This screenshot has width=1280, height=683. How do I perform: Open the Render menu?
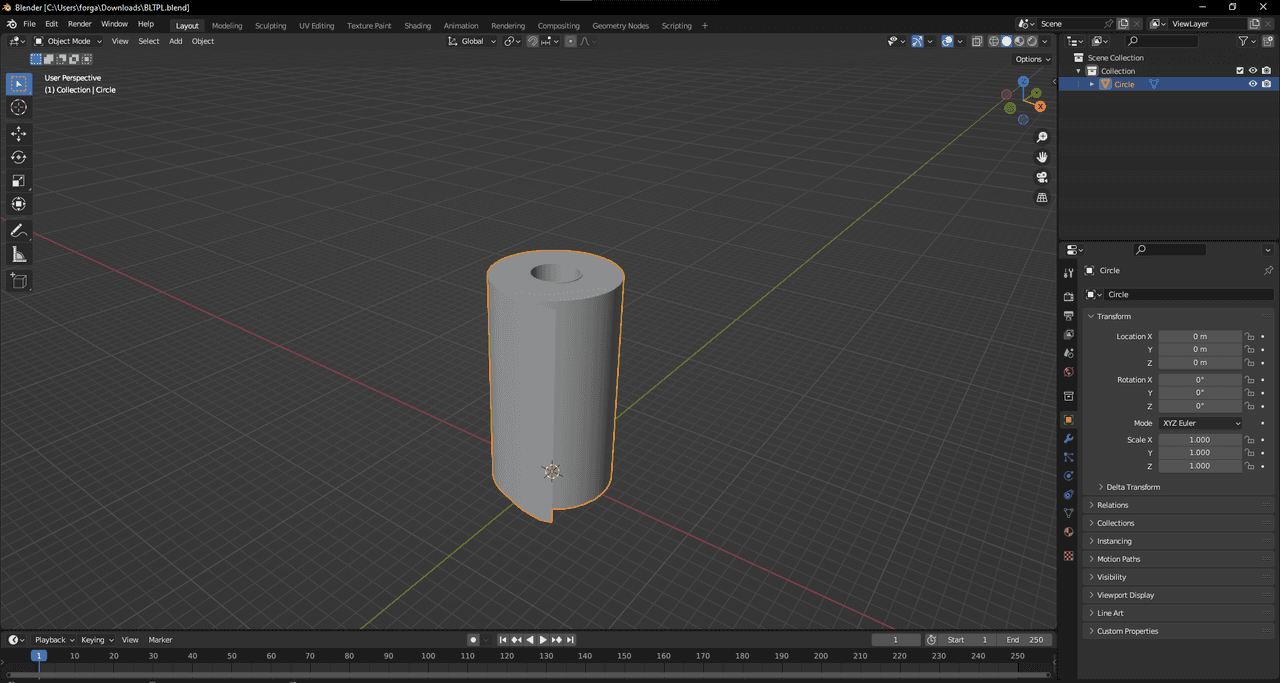(80, 23)
